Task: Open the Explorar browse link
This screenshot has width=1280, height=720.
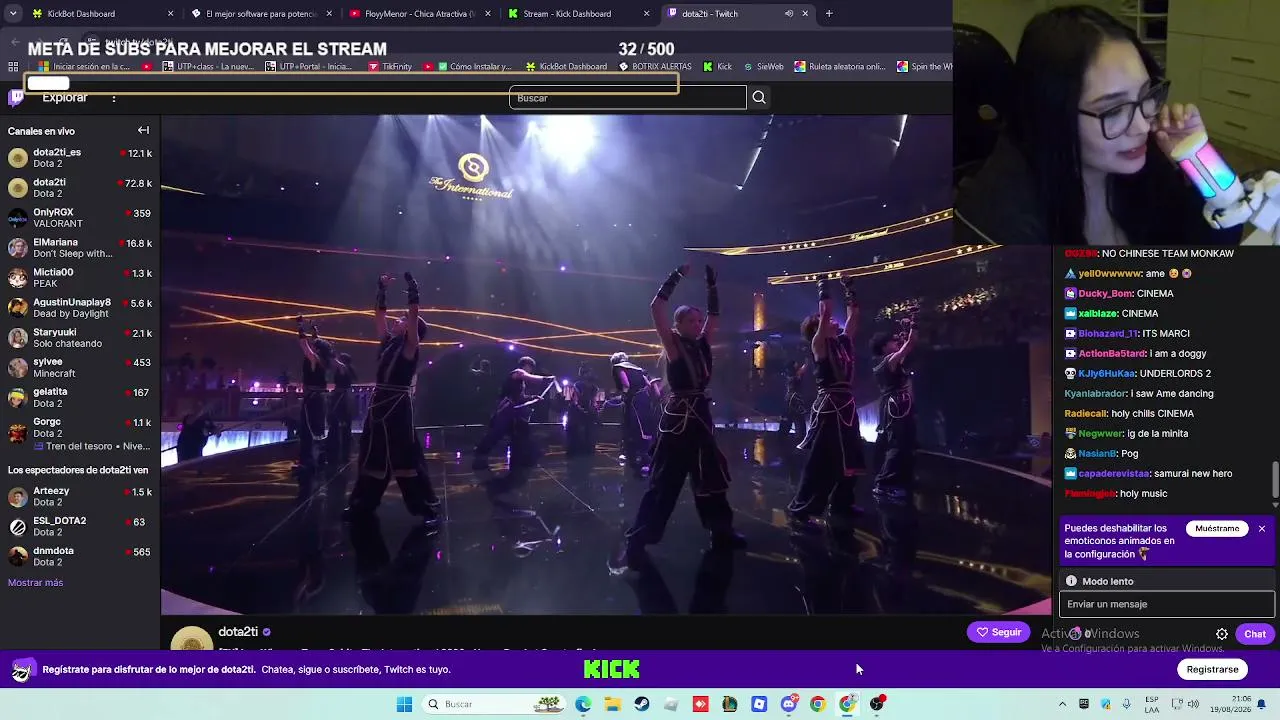Action: point(65,98)
